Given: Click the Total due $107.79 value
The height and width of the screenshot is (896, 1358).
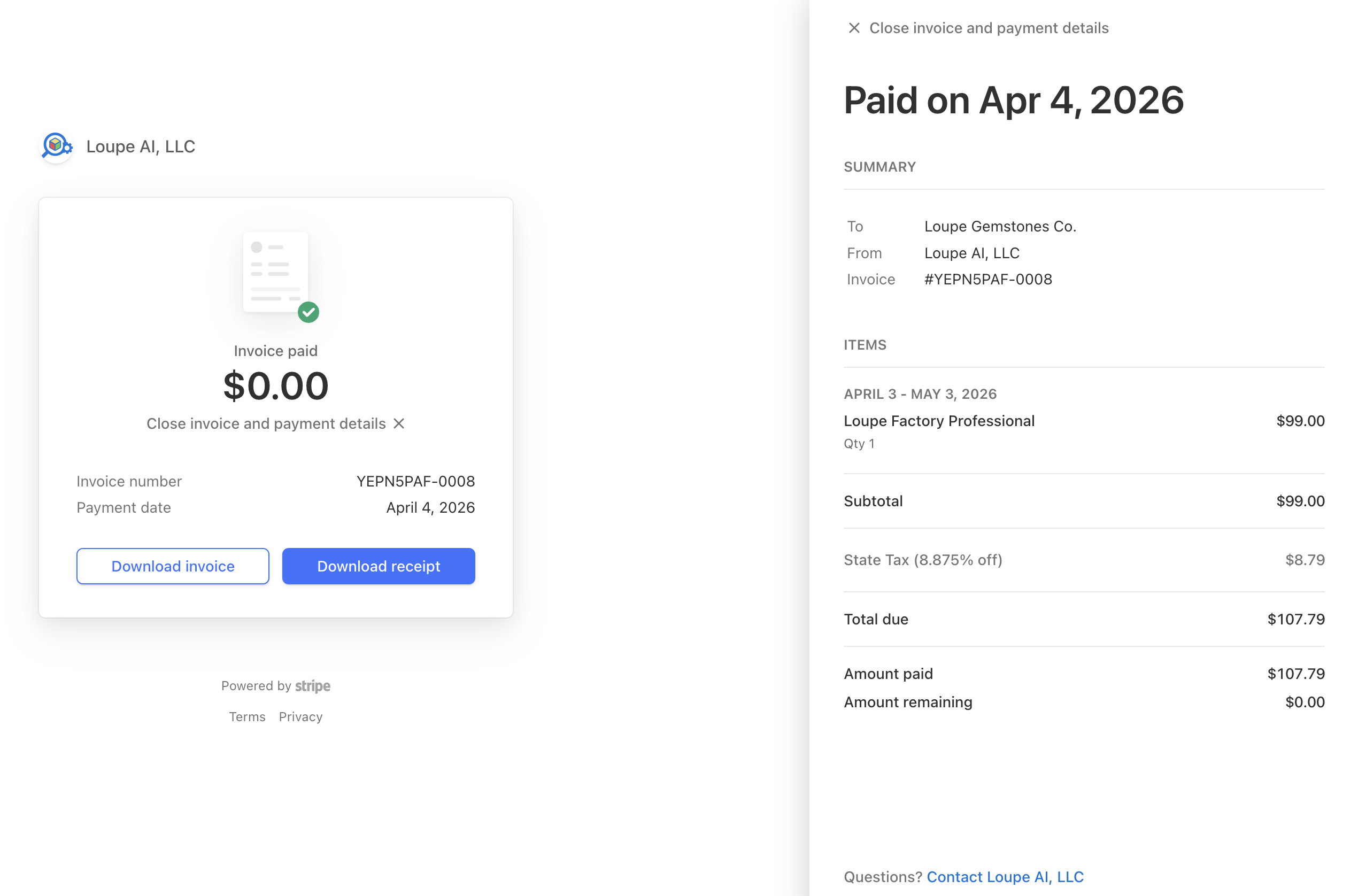Looking at the screenshot, I should [1296, 619].
